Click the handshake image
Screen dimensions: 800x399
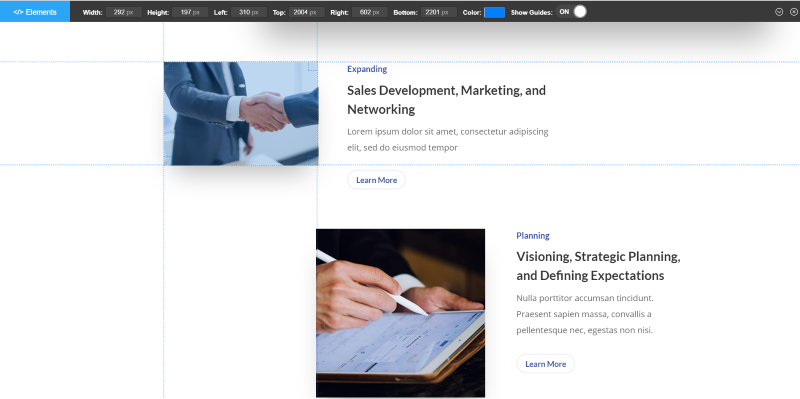[x=241, y=113]
